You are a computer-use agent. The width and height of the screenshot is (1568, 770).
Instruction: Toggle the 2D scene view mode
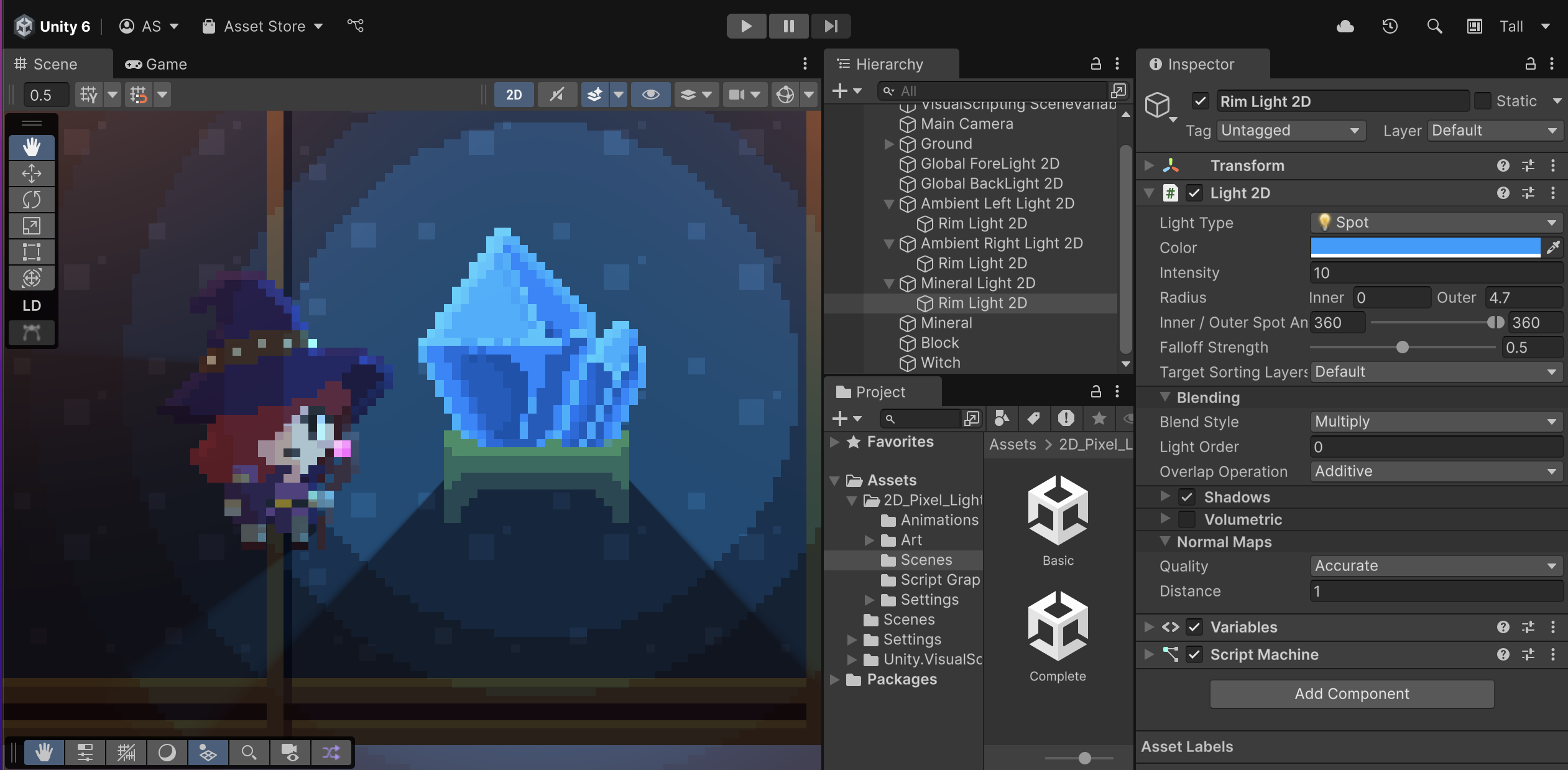pos(514,95)
